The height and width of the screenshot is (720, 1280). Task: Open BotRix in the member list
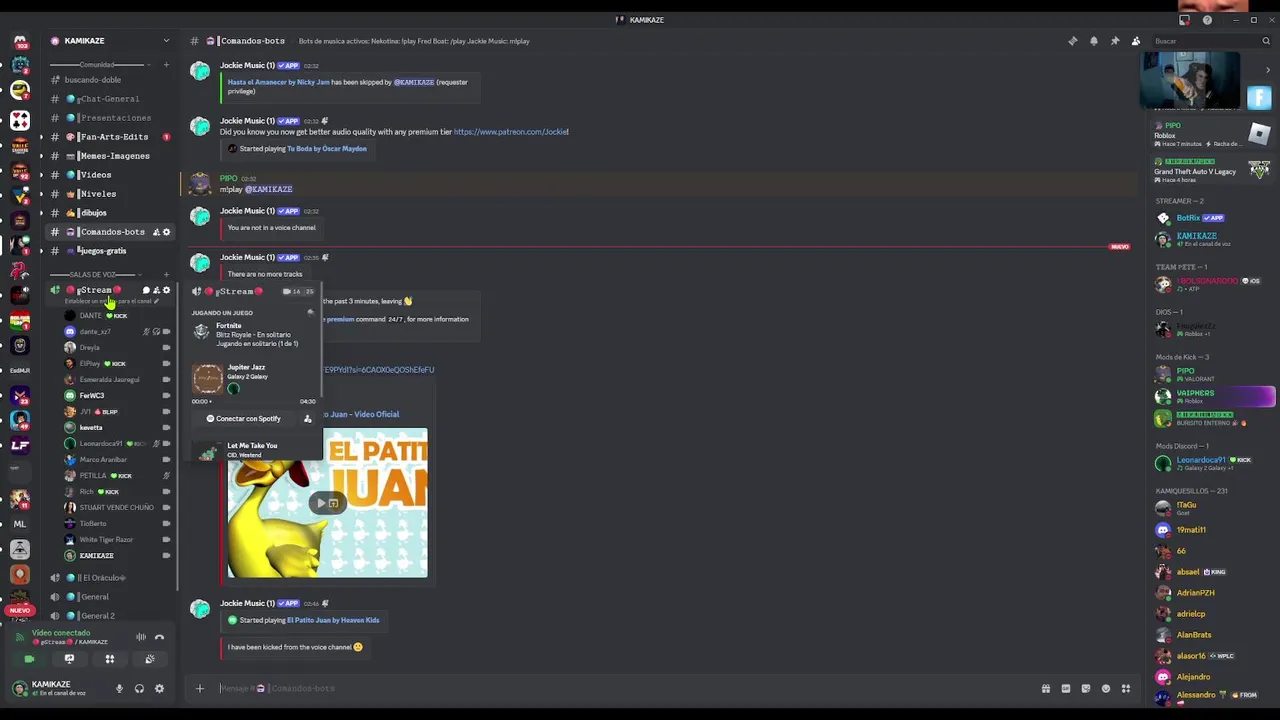[x=1214, y=218]
